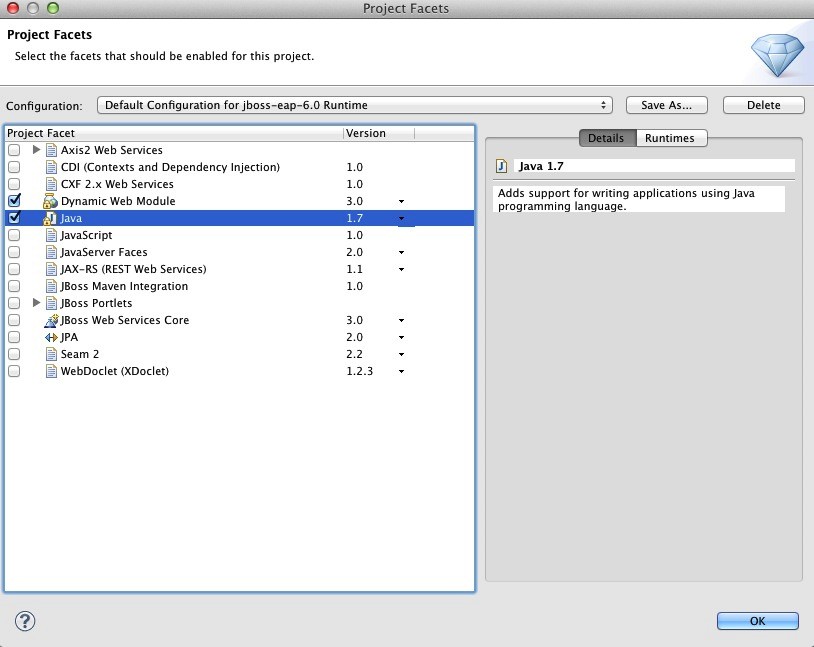Viewport: 814px width, 647px height.
Task: Click the JavaScript facet document icon
Action: pyautogui.click(x=51, y=235)
